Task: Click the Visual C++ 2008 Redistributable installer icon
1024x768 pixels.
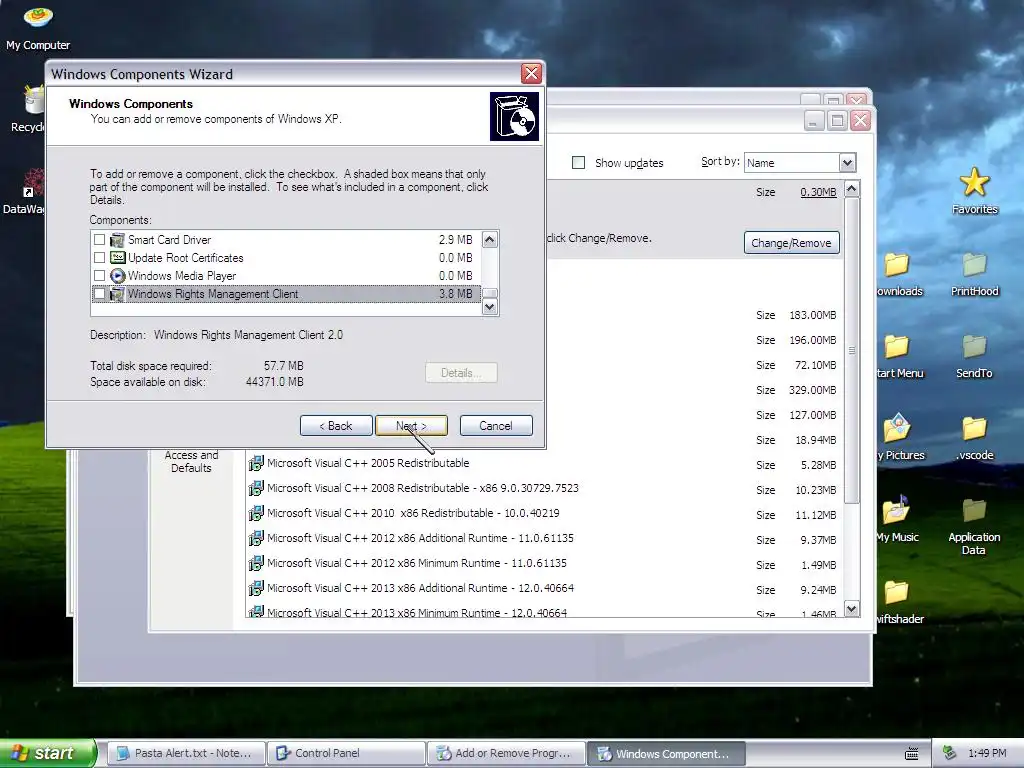Action: click(256, 488)
